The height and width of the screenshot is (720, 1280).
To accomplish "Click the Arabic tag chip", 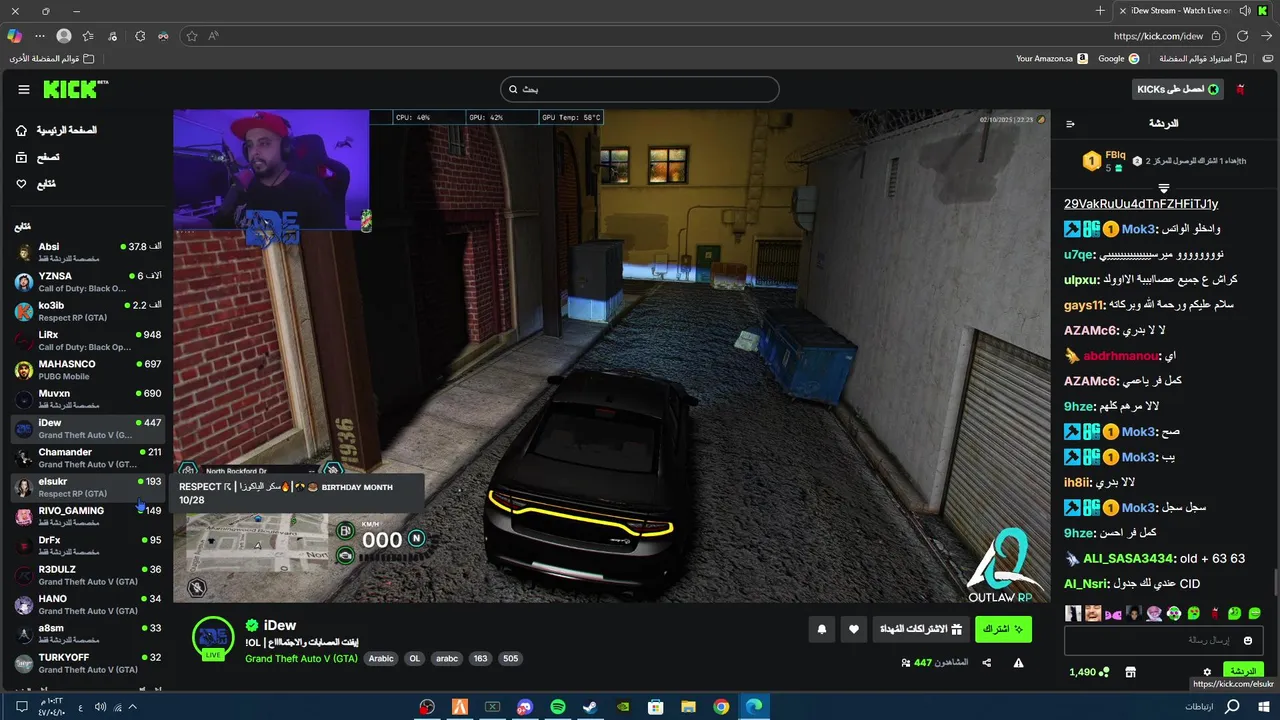I will 381,659.
